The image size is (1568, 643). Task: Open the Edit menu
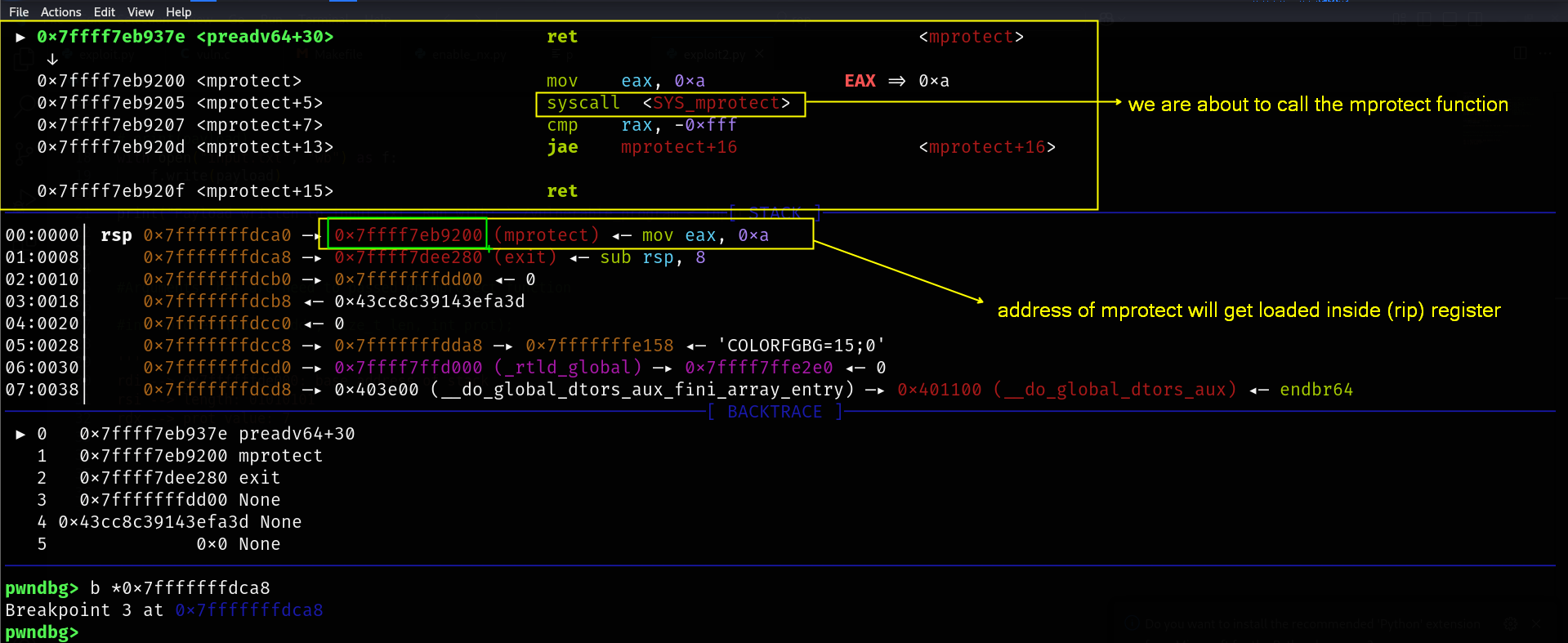104,12
